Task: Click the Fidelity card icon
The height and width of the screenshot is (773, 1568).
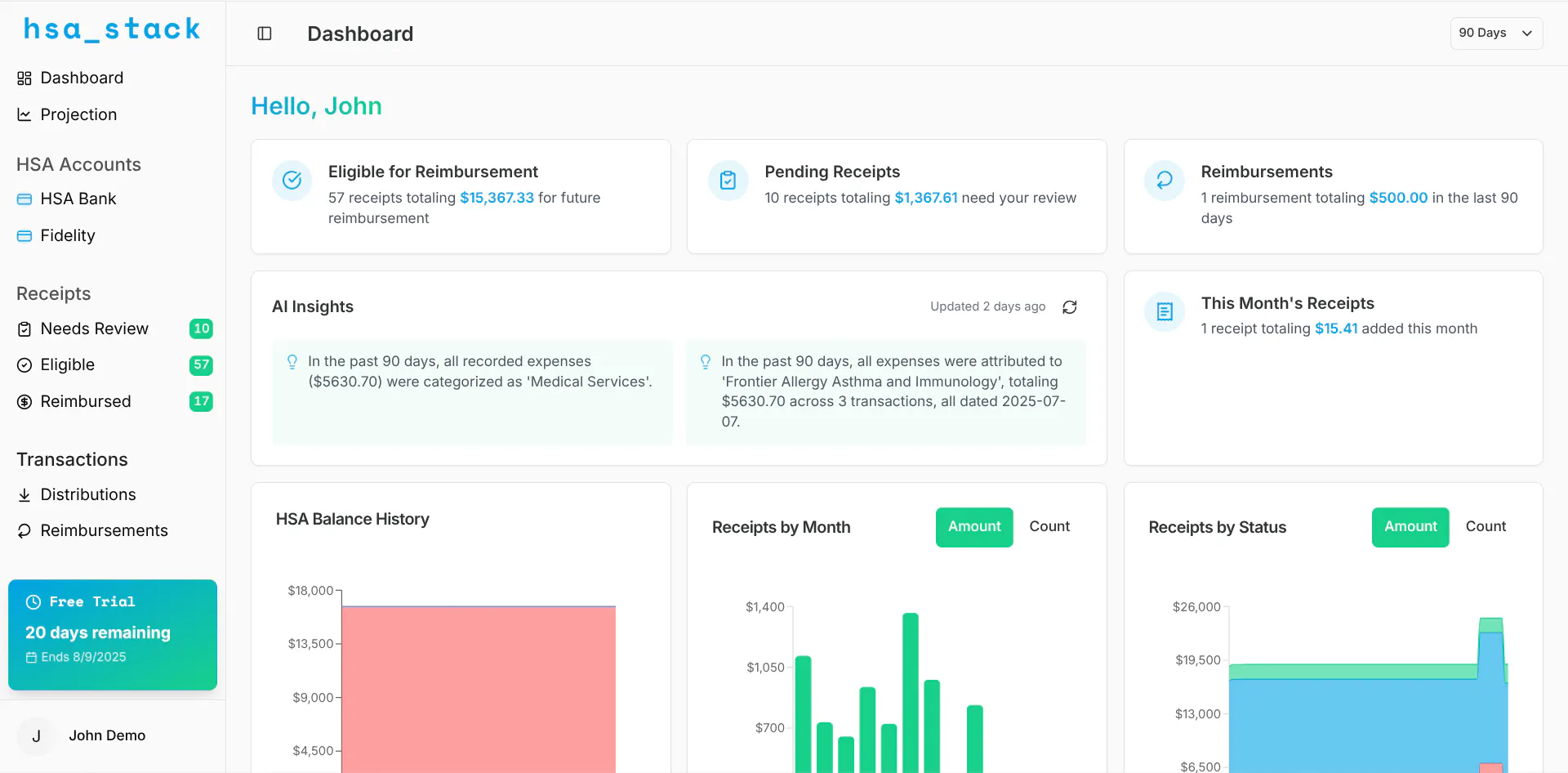Action: click(24, 236)
